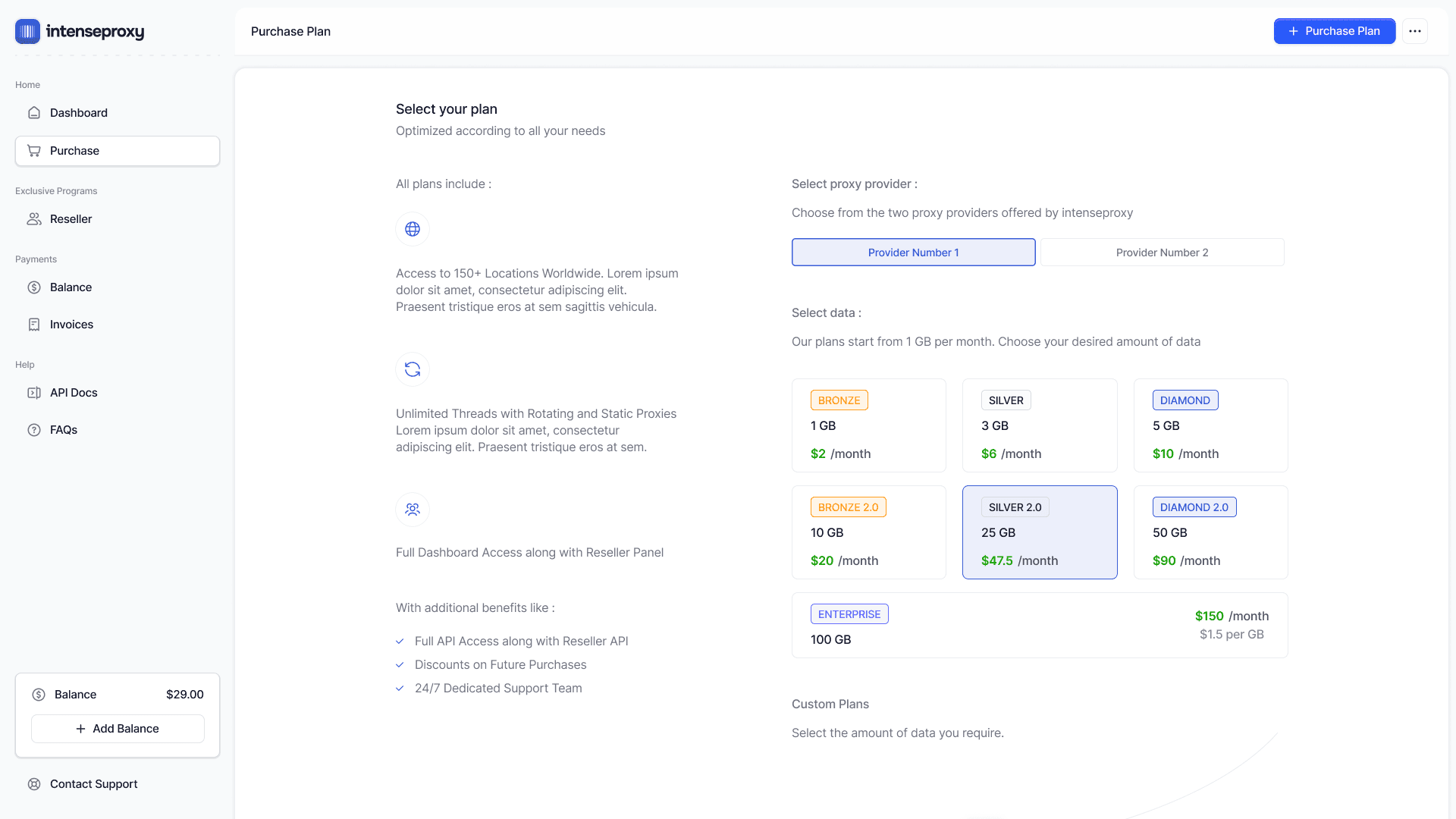
Task: Click the Invoices receipt icon
Action: click(34, 325)
